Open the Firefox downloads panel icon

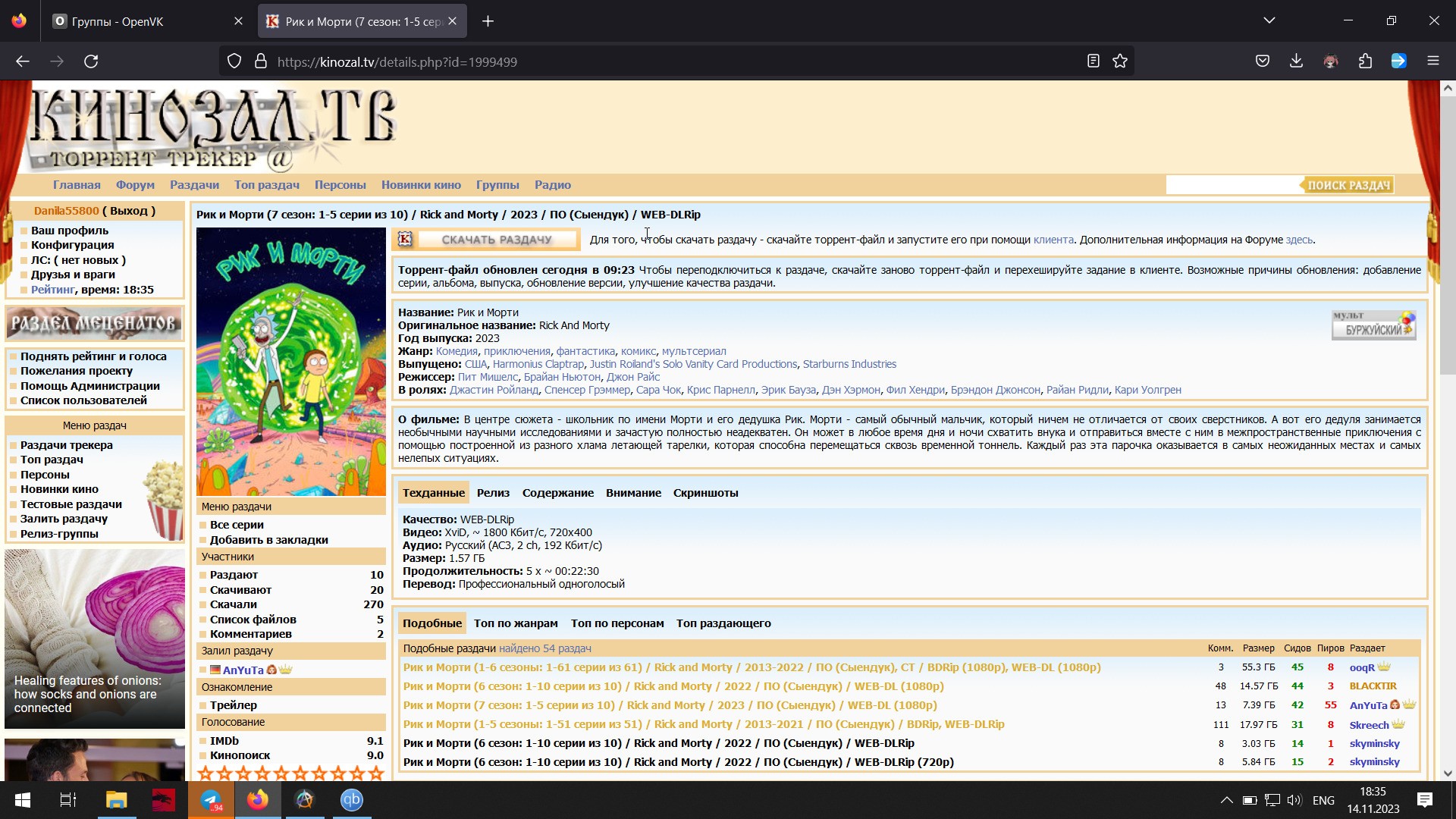tap(1296, 61)
